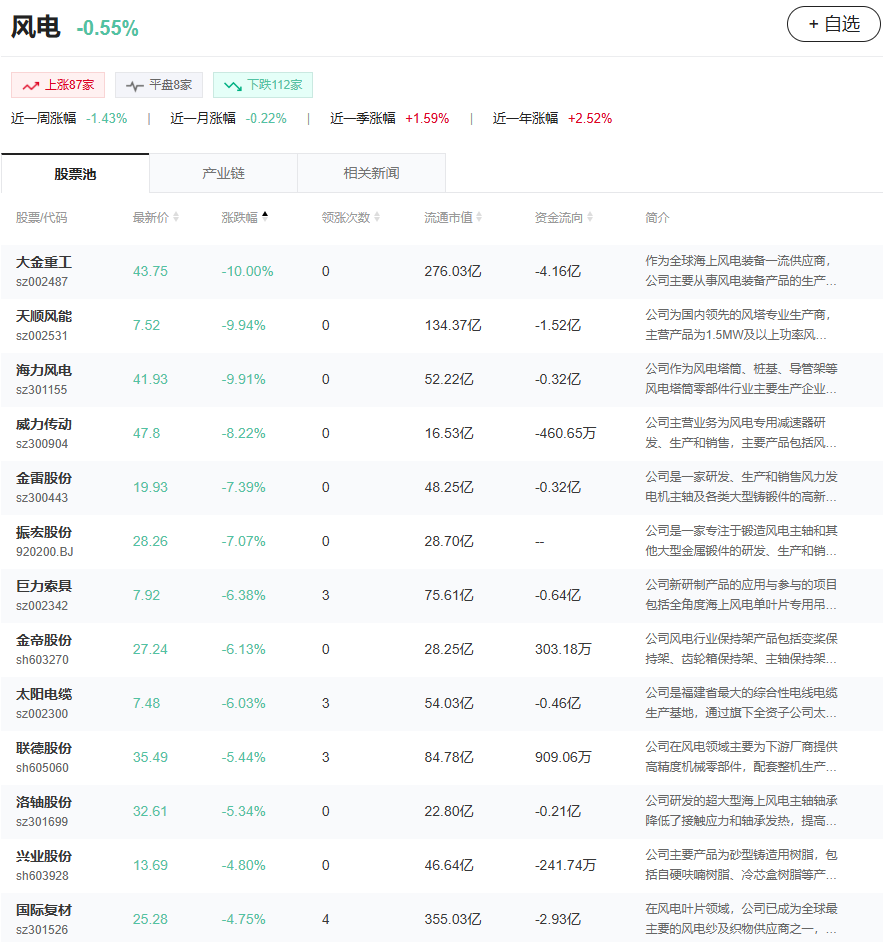Open stock 振宏股份
Viewport: 883px width, 942px height.
point(44,533)
